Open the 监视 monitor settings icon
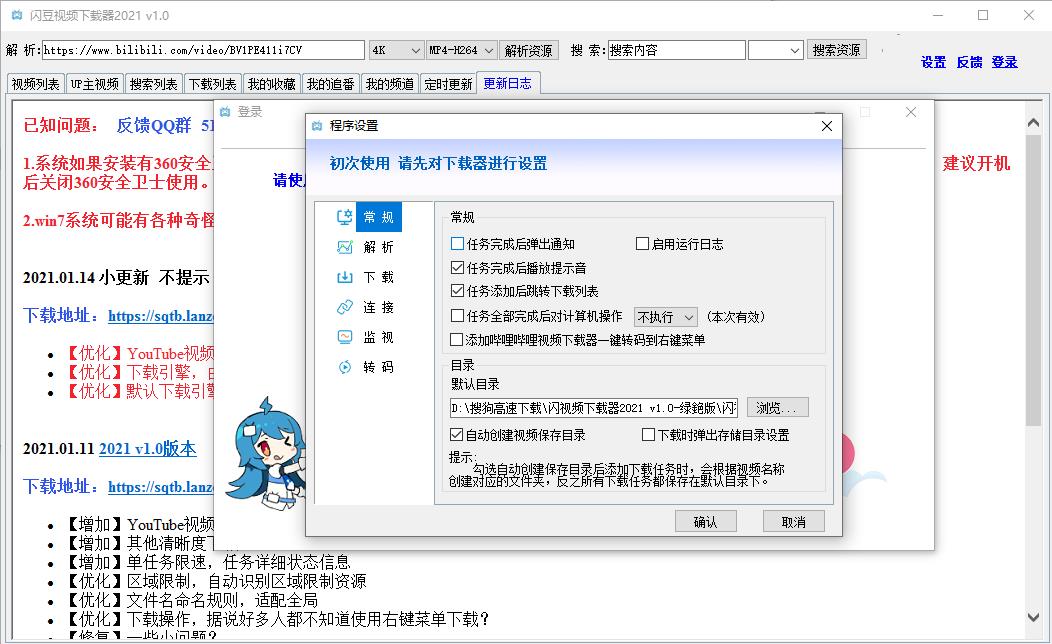 click(x=344, y=337)
